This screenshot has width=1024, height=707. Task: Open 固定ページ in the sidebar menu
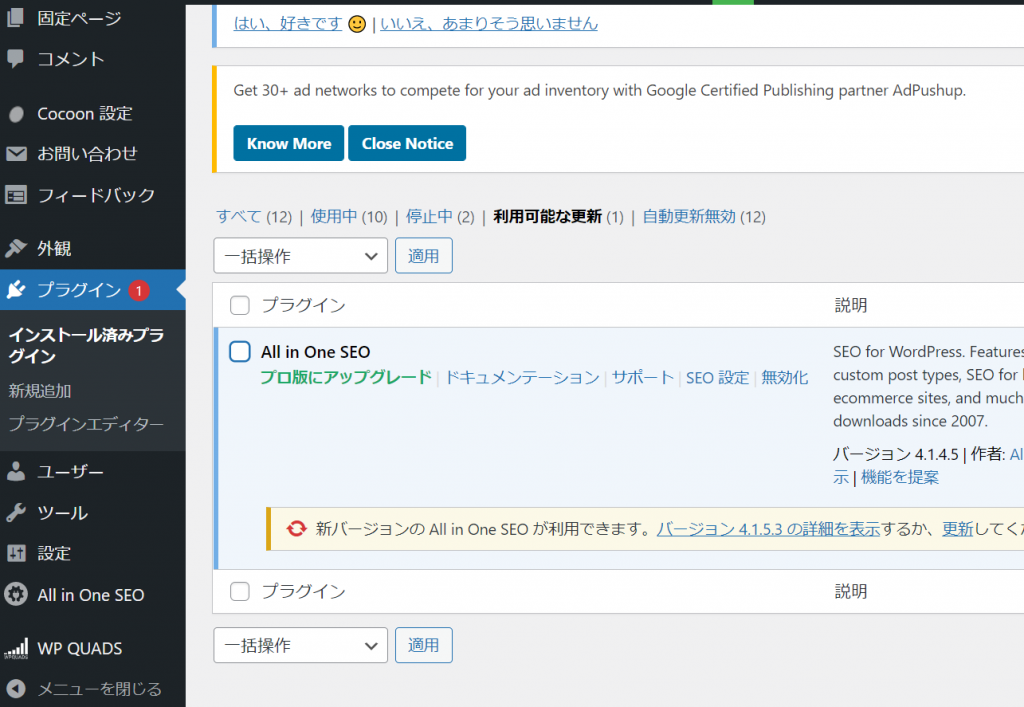79,18
